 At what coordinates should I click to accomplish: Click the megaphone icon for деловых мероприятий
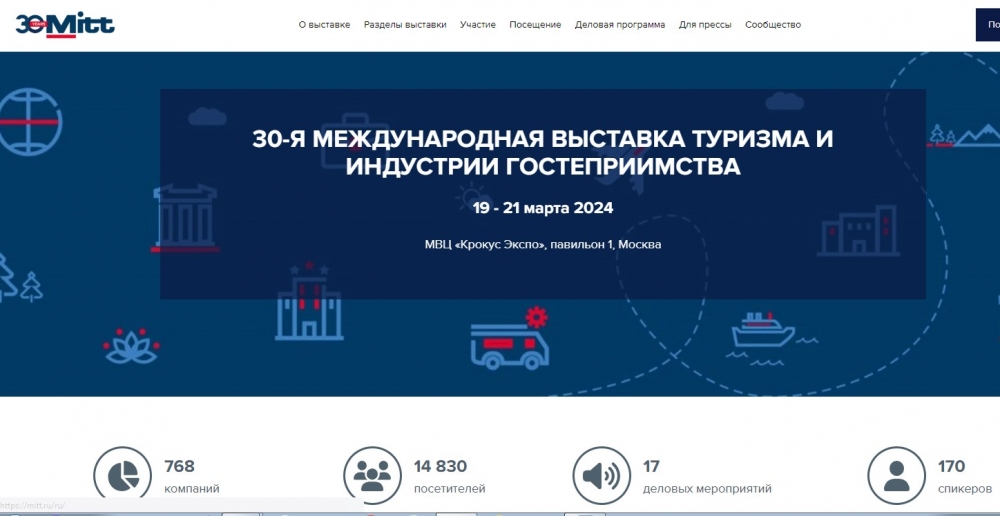602,476
